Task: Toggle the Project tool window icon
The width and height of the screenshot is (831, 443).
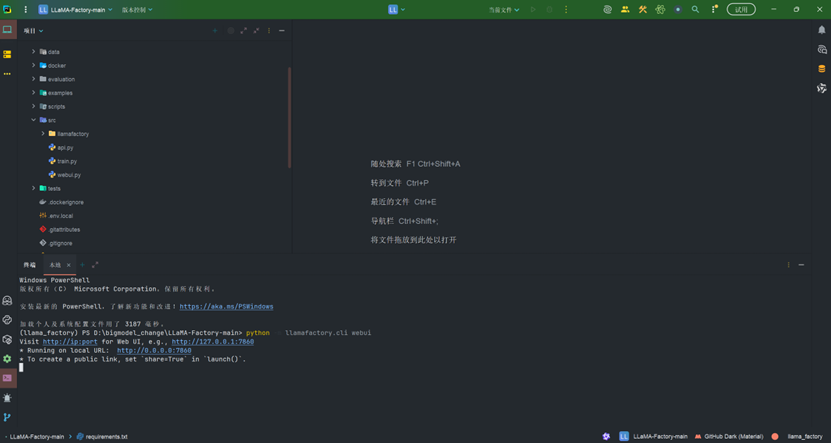Action: click(7, 30)
